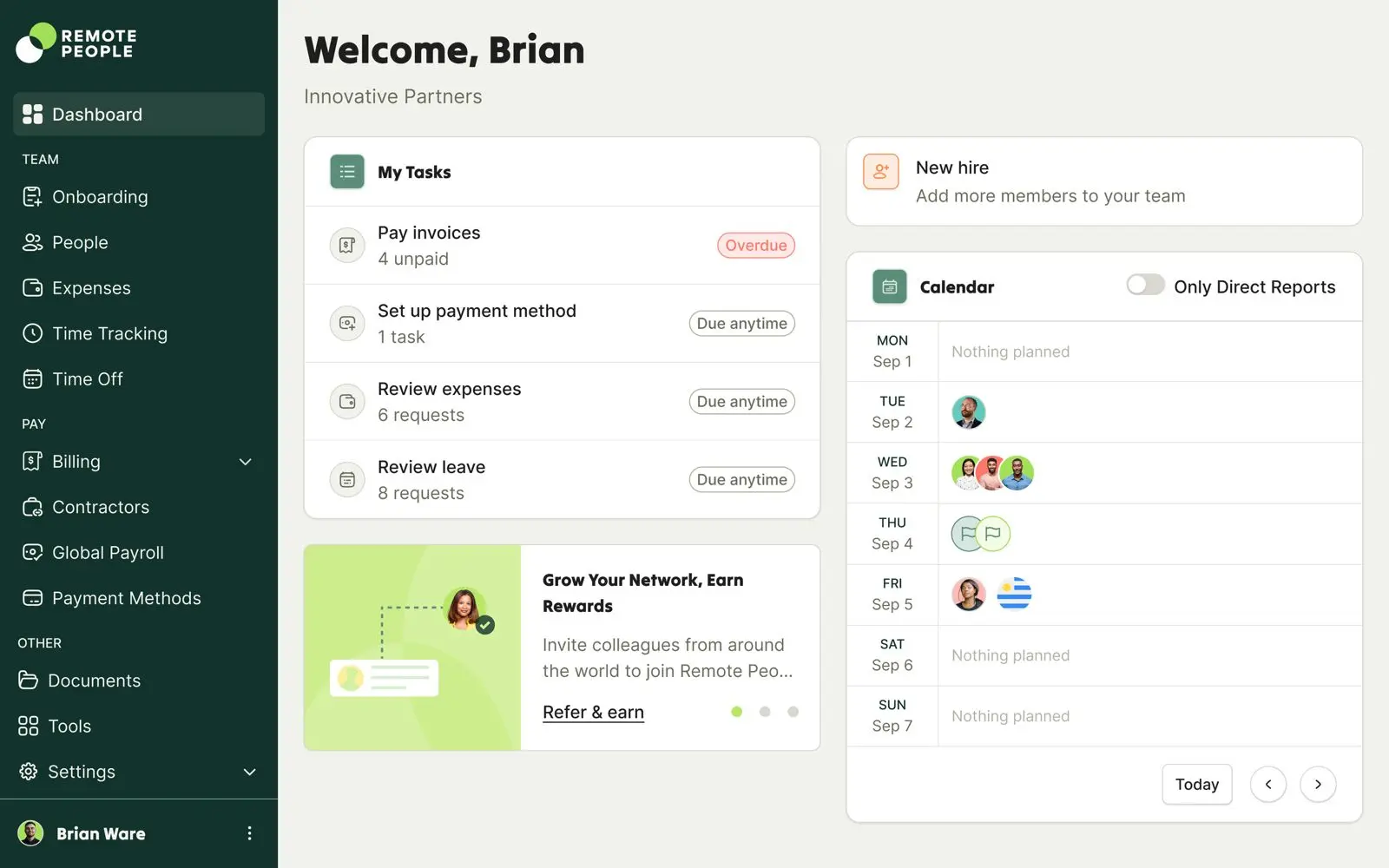The image size is (1389, 868).
Task: Click the Uruguay flag on Friday Sep 5
Action: (x=1013, y=595)
